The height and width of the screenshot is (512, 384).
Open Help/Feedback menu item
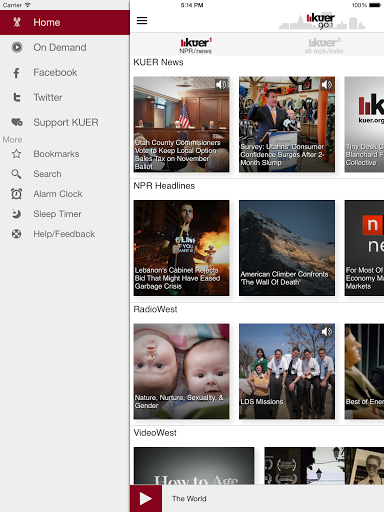[x=65, y=234]
